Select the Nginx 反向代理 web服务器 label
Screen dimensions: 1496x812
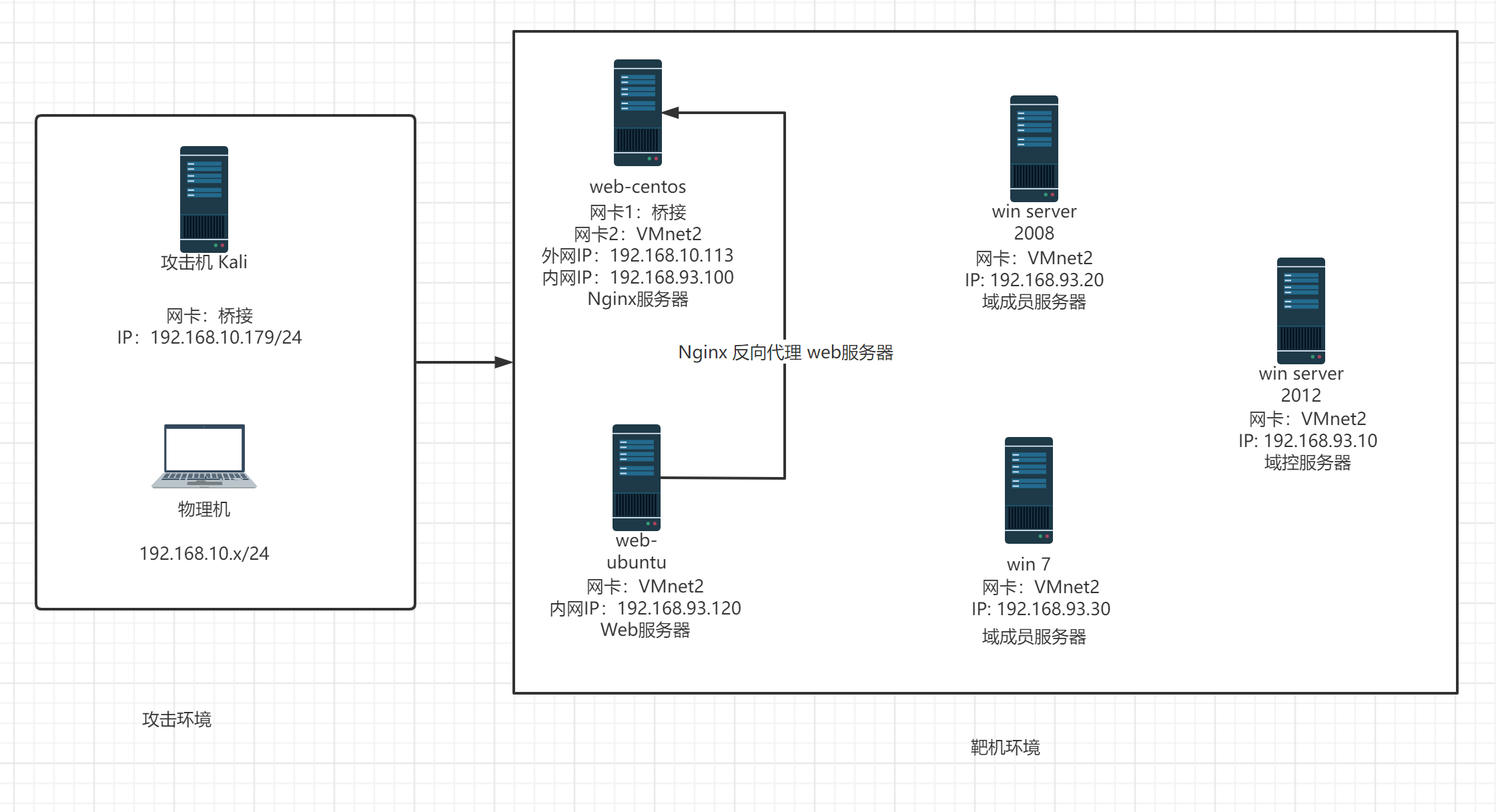(785, 352)
